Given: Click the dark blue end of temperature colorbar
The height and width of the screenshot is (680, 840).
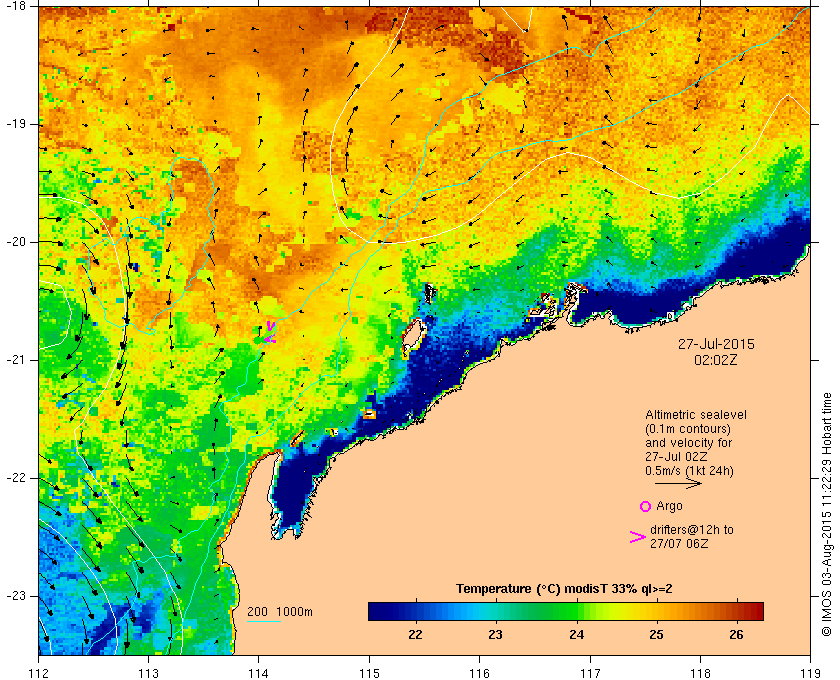Looking at the screenshot, I should pyautogui.click(x=378, y=611).
